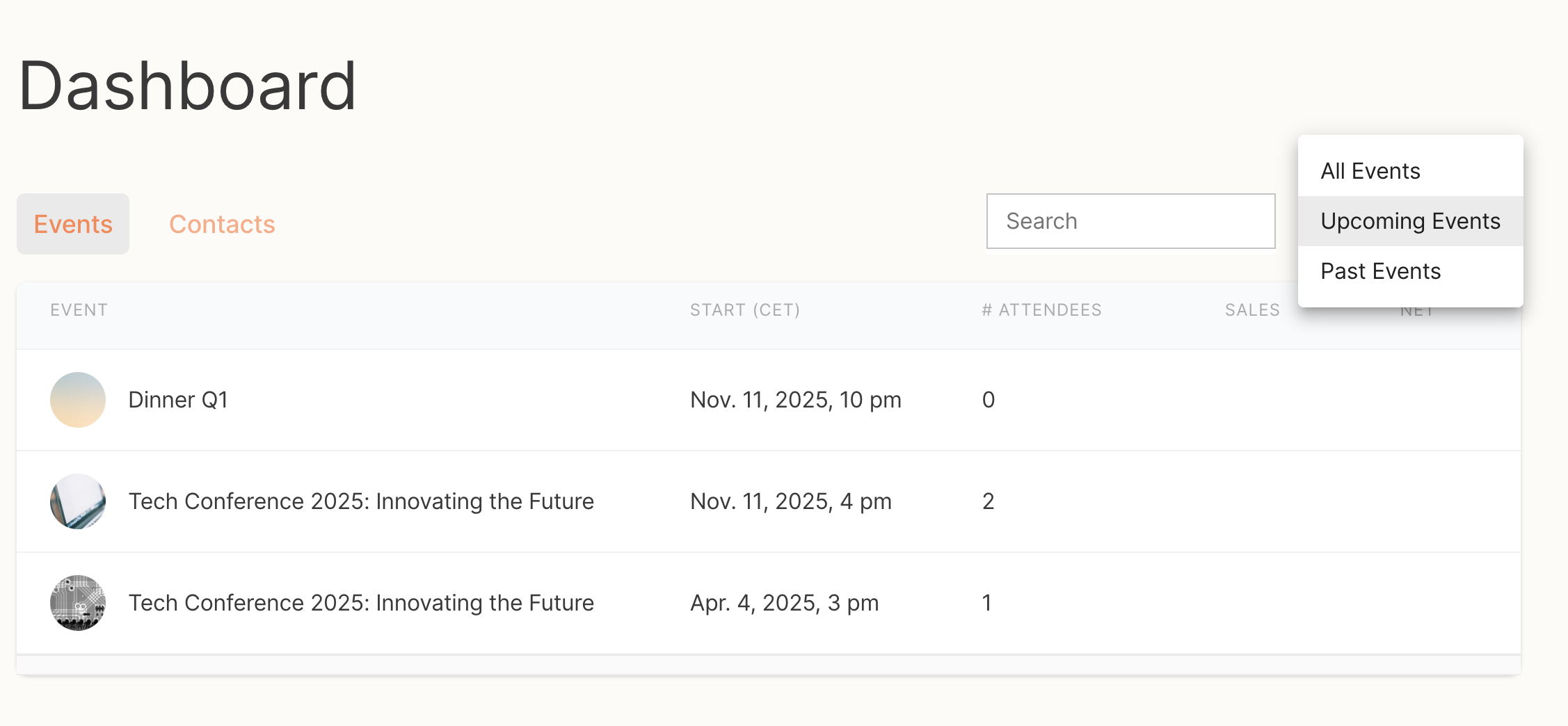
Task: Click the Nov. 11 Tech Conference thumbnail image
Action: [78, 501]
